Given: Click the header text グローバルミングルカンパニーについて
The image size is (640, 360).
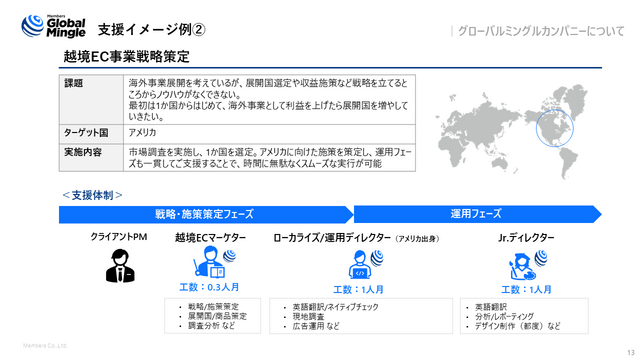Looking at the screenshot, I should [x=541, y=31].
